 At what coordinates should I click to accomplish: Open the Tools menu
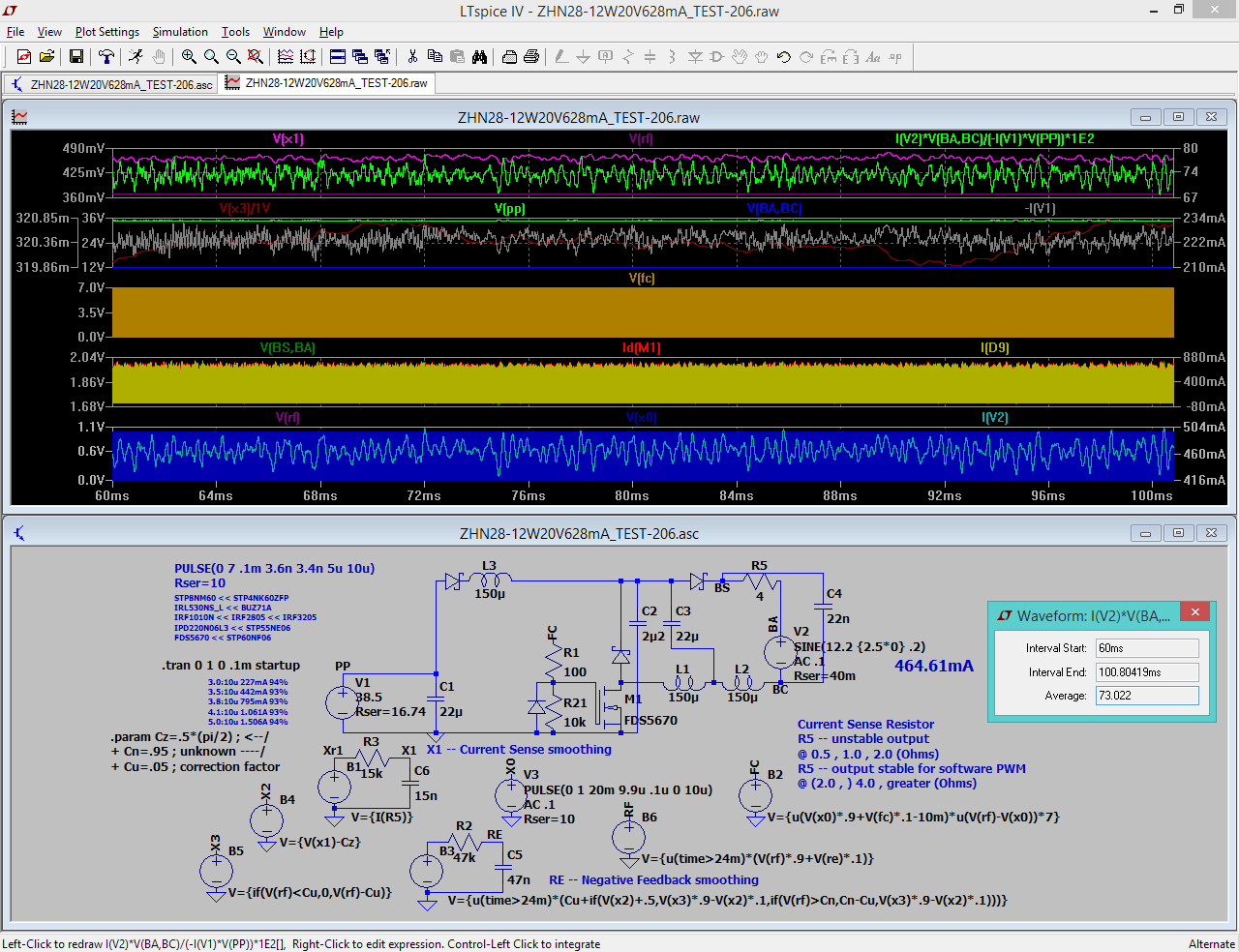(x=235, y=32)
